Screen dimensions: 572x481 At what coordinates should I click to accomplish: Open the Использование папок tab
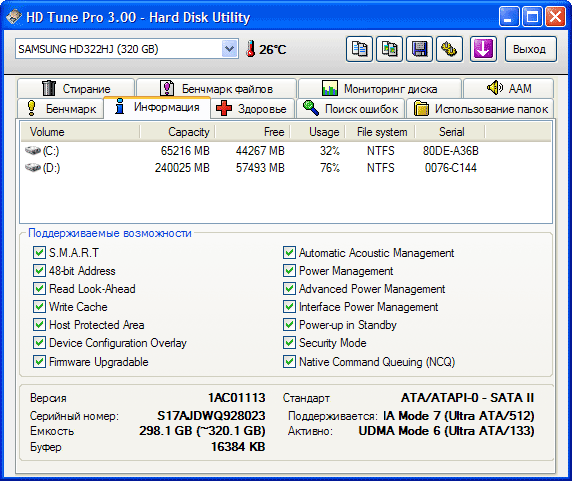480,108
